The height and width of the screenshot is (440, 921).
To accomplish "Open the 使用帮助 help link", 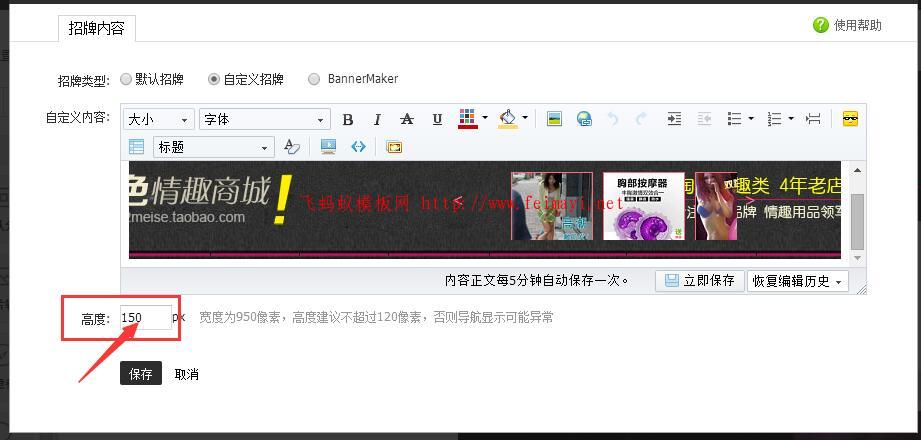I will pyautogui.click(x=848, y=25).
